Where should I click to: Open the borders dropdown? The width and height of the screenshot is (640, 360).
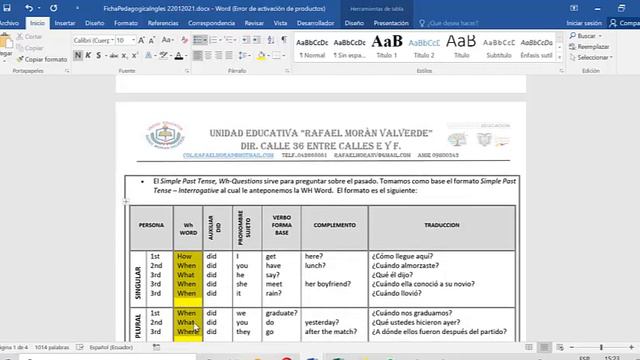pos(284,56)
